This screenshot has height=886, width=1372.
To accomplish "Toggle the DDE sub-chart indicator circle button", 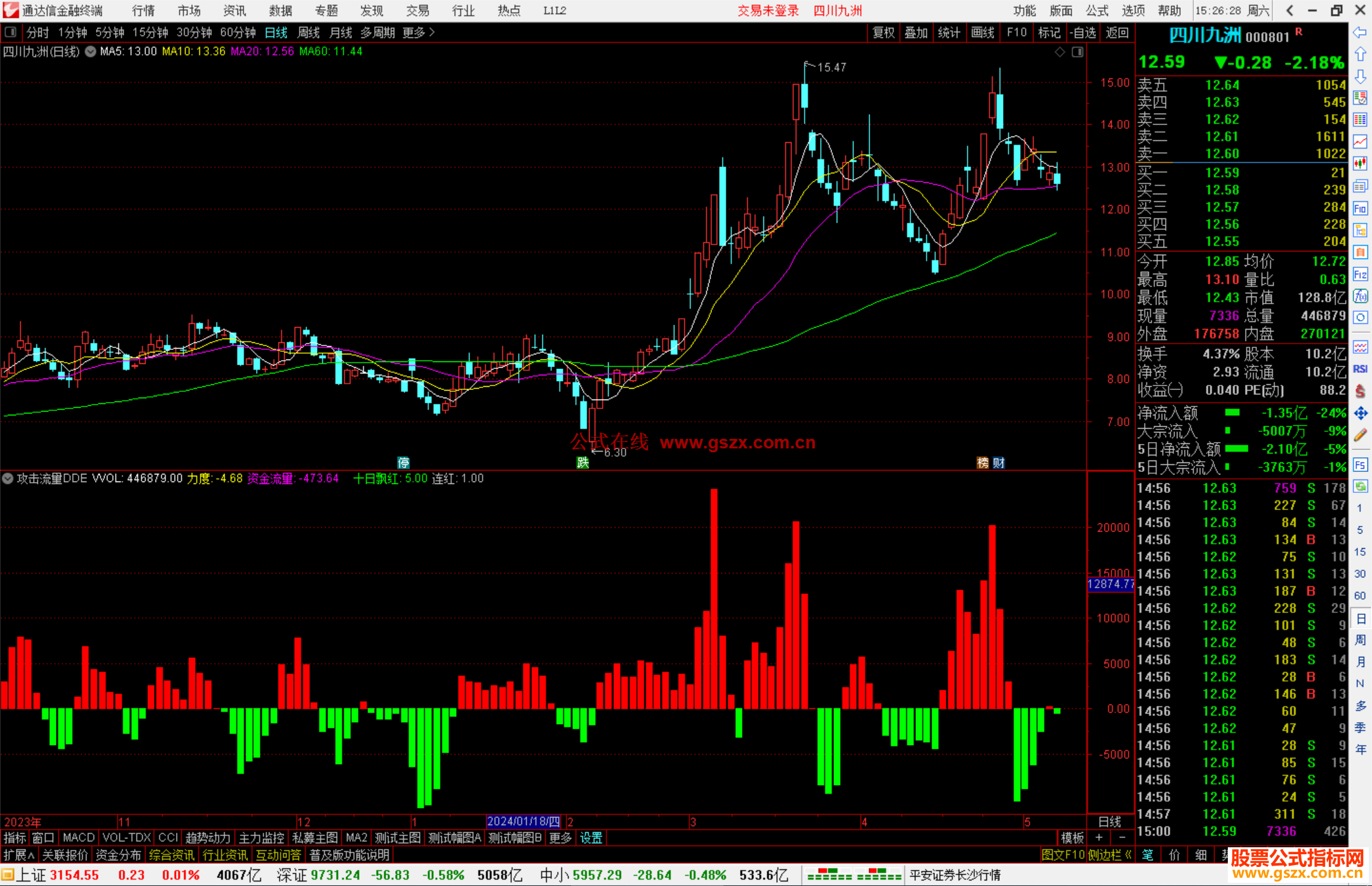I will point(8,478).
